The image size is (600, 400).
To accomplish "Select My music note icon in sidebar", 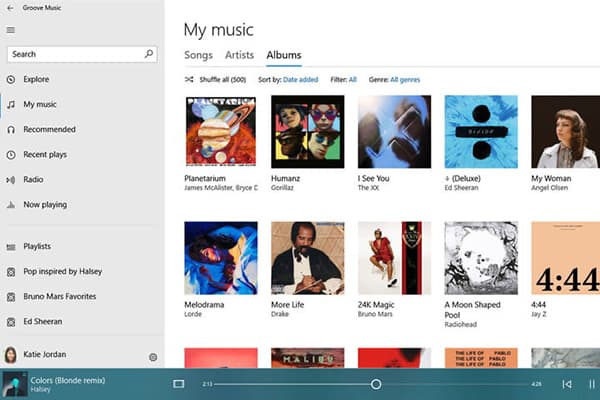I will [11, 104].
